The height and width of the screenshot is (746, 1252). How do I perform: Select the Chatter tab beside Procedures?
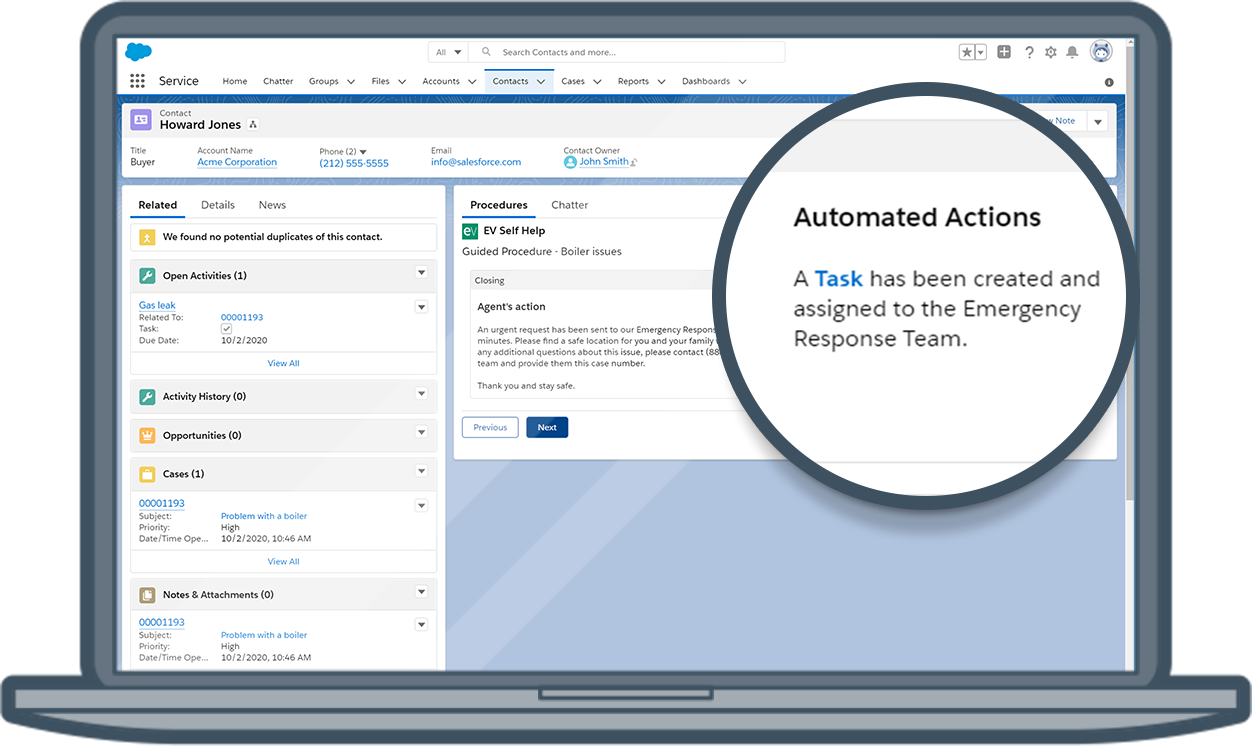tap(569, 205)
